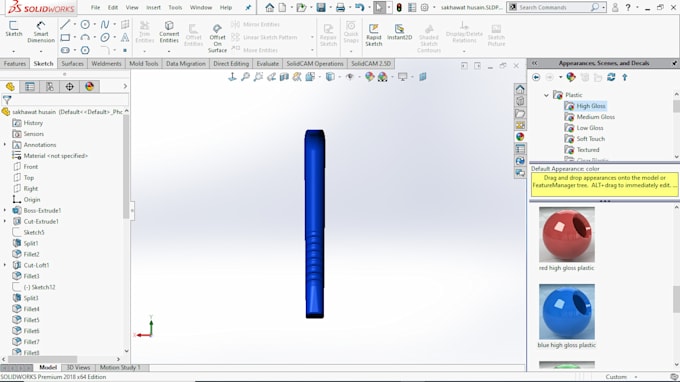Pin the Appearances, Scenes, and Decals panel
Image resolution: width=680 pixels, height=382 pixels.
coord(675,63)
